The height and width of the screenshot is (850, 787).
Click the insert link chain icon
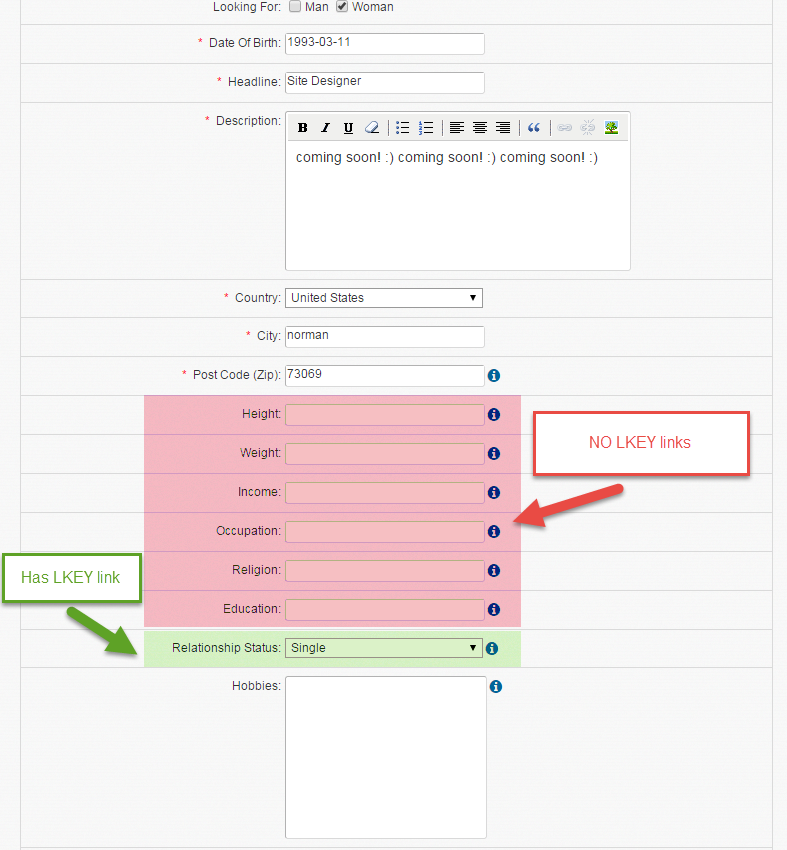(x=565, y=128)
